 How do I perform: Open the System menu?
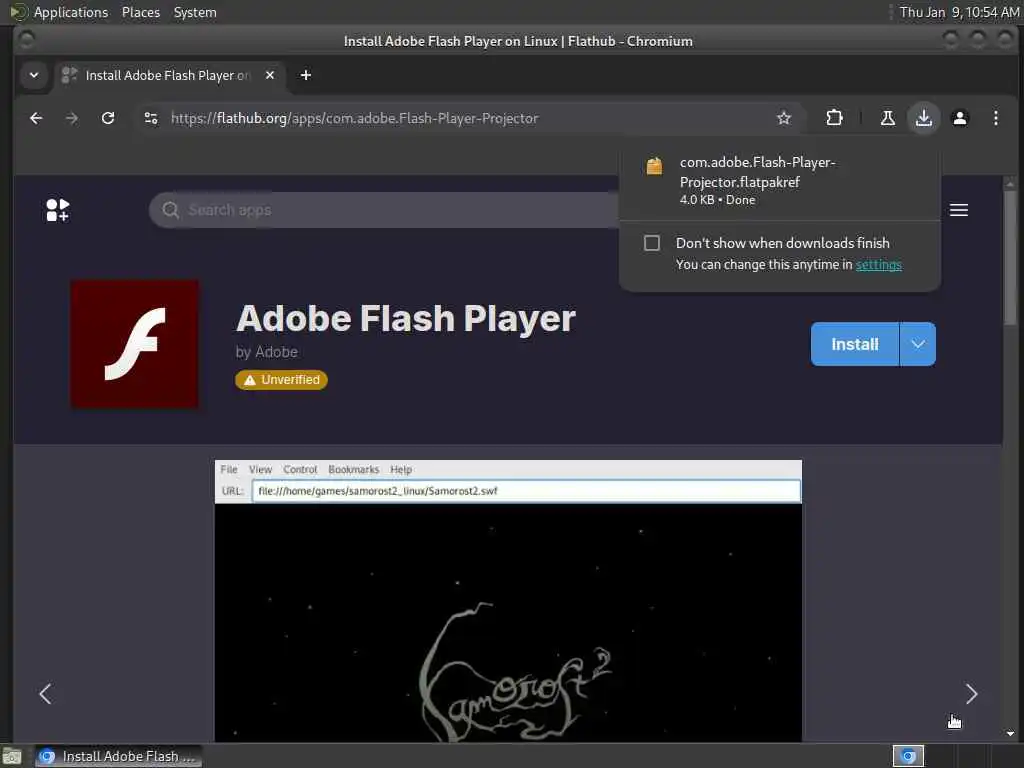(195, 12)
